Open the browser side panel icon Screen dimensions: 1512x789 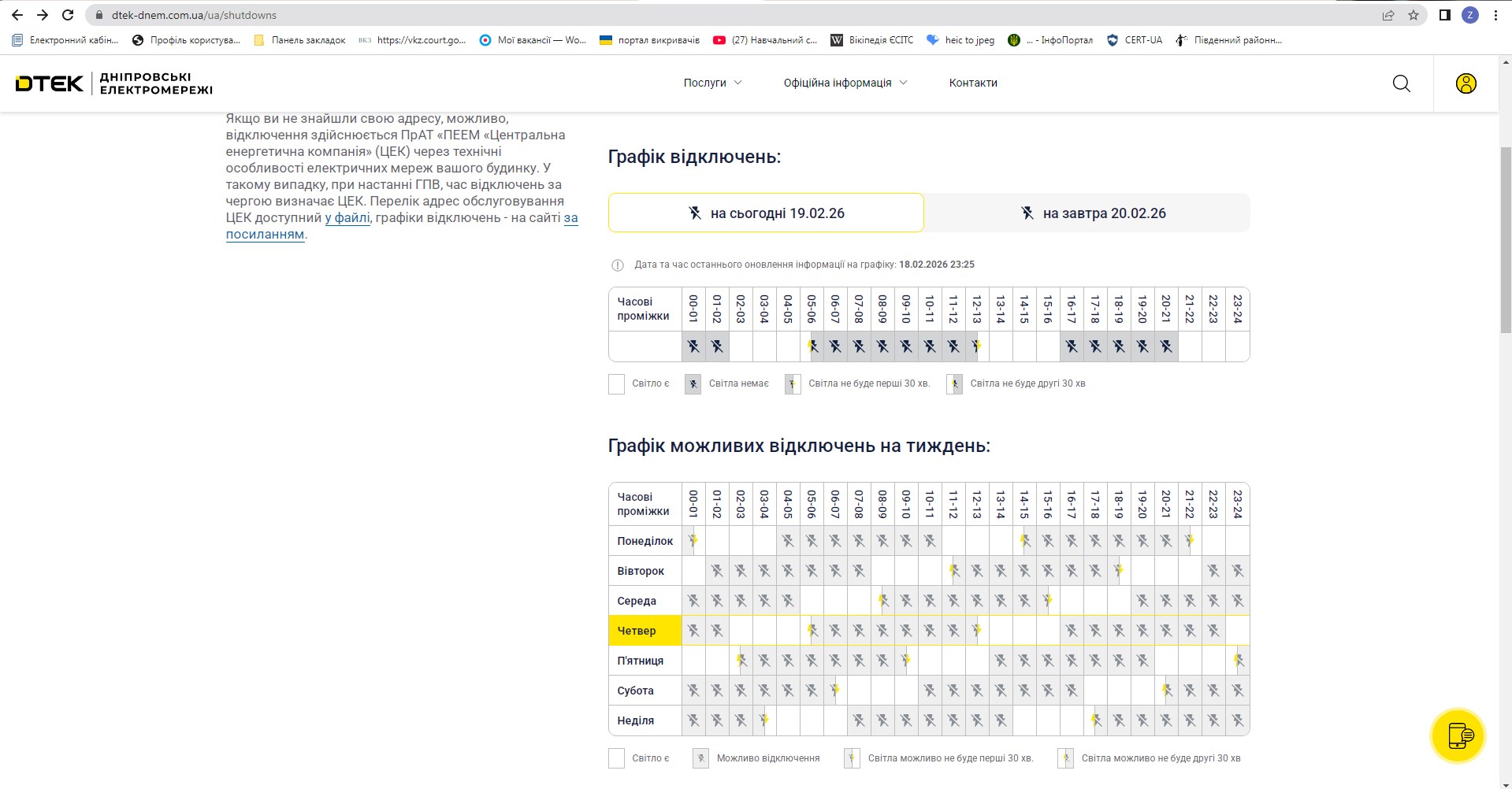click(1444, 15)
